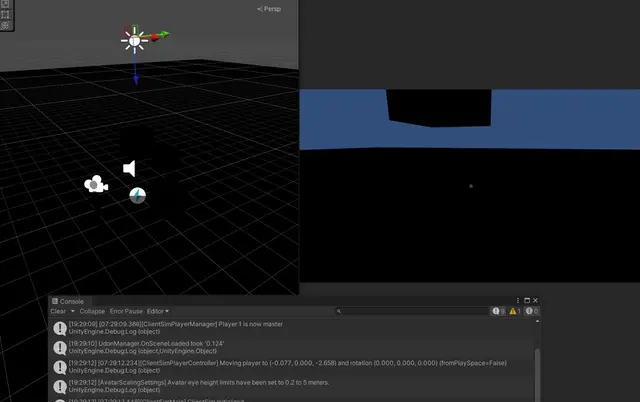
Task: Toggle Error Pause in the Console
Action: point(126,312)
